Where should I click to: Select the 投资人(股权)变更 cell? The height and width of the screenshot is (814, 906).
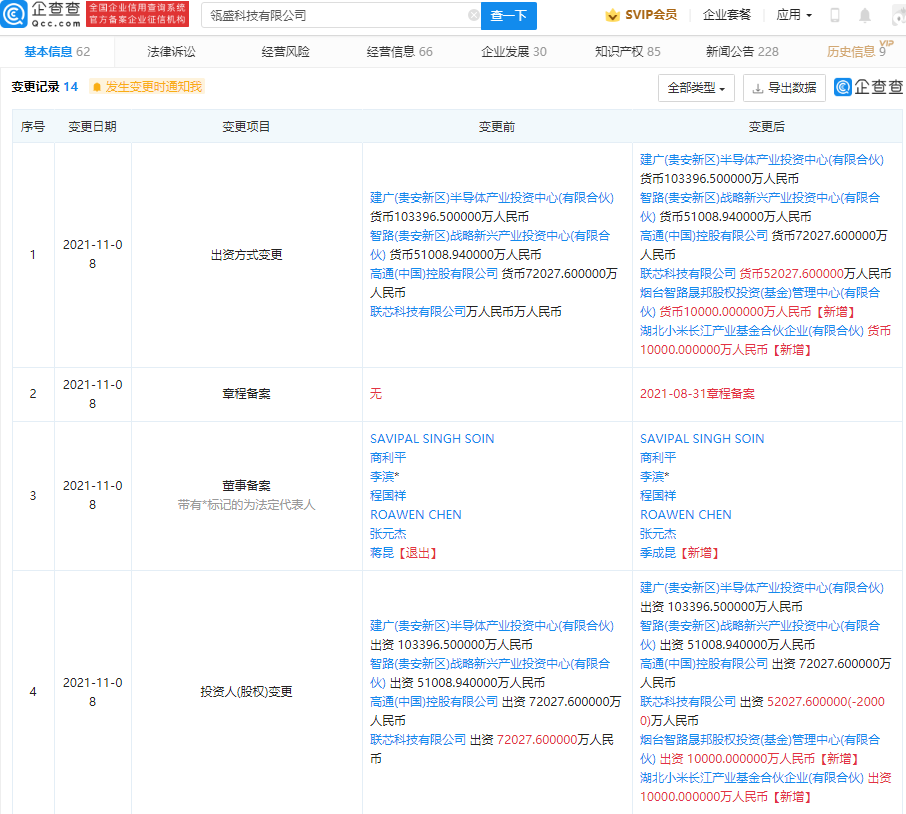(247, 692)
